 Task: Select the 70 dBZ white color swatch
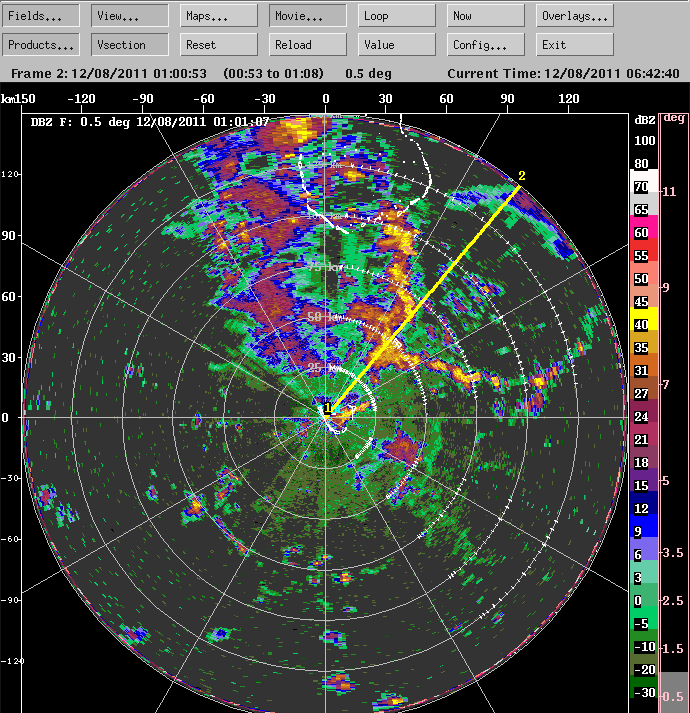pyautogui.click(x=644, y=181)
